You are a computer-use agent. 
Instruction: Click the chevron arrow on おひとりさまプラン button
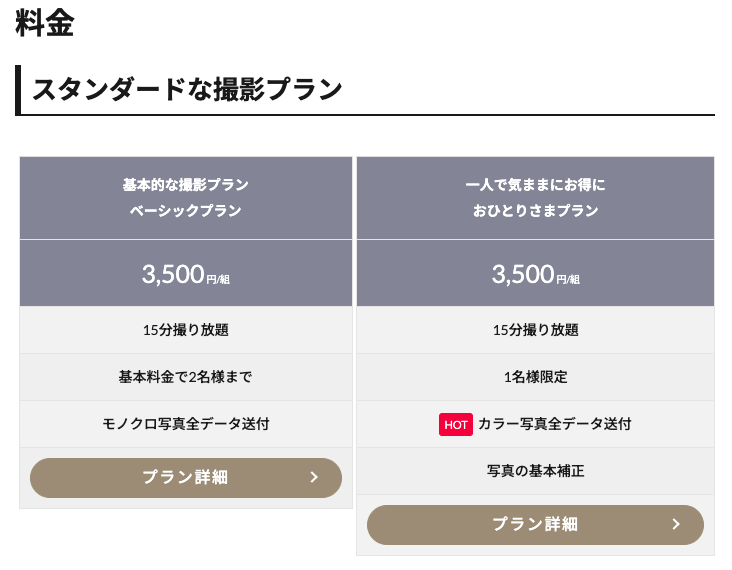[676, 524]
